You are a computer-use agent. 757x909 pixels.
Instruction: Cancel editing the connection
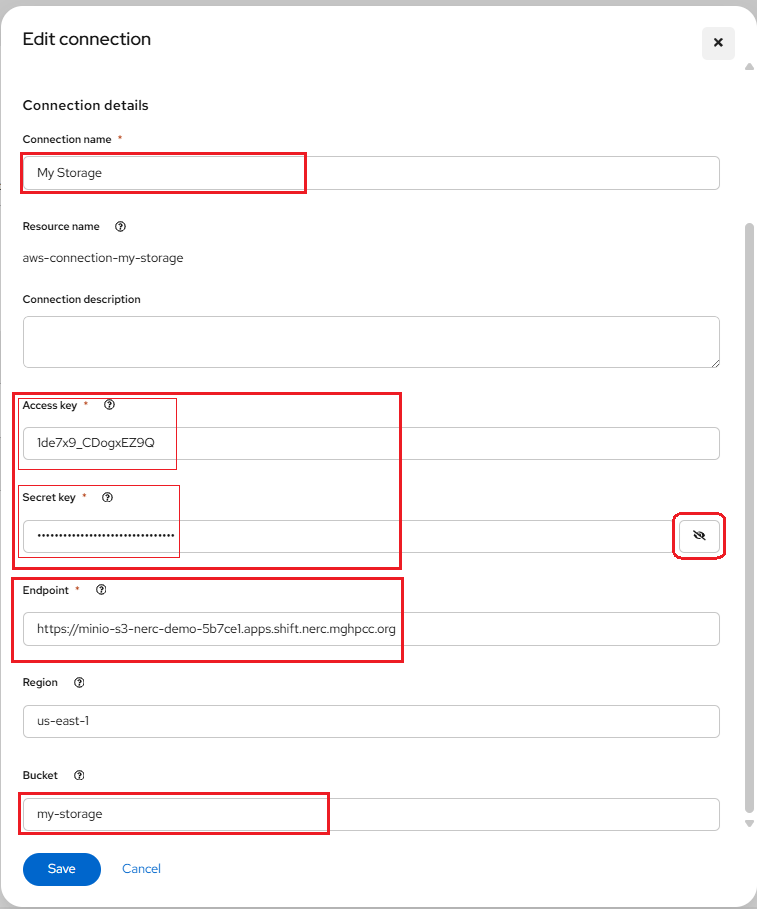pos(141,869)
